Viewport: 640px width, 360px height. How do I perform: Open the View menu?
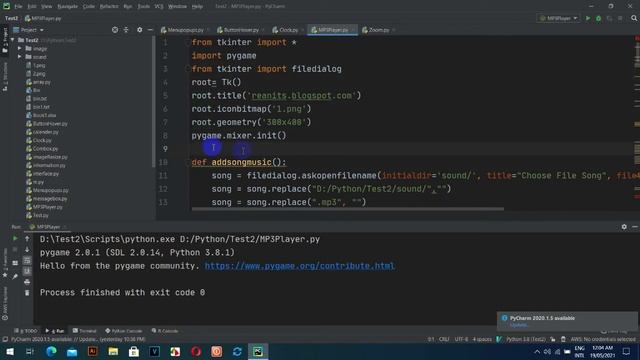click(x=47, y=7)
